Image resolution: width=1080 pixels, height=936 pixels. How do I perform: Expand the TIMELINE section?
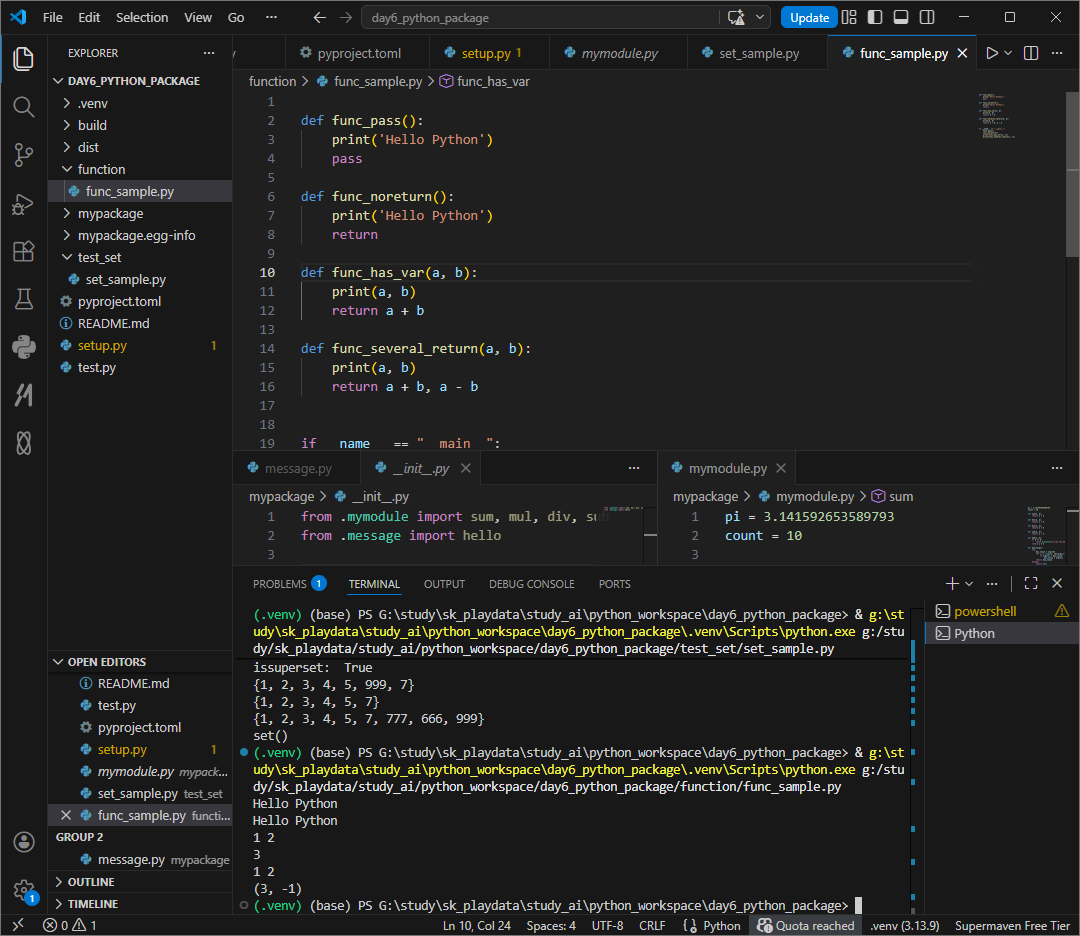click(141, 904)
